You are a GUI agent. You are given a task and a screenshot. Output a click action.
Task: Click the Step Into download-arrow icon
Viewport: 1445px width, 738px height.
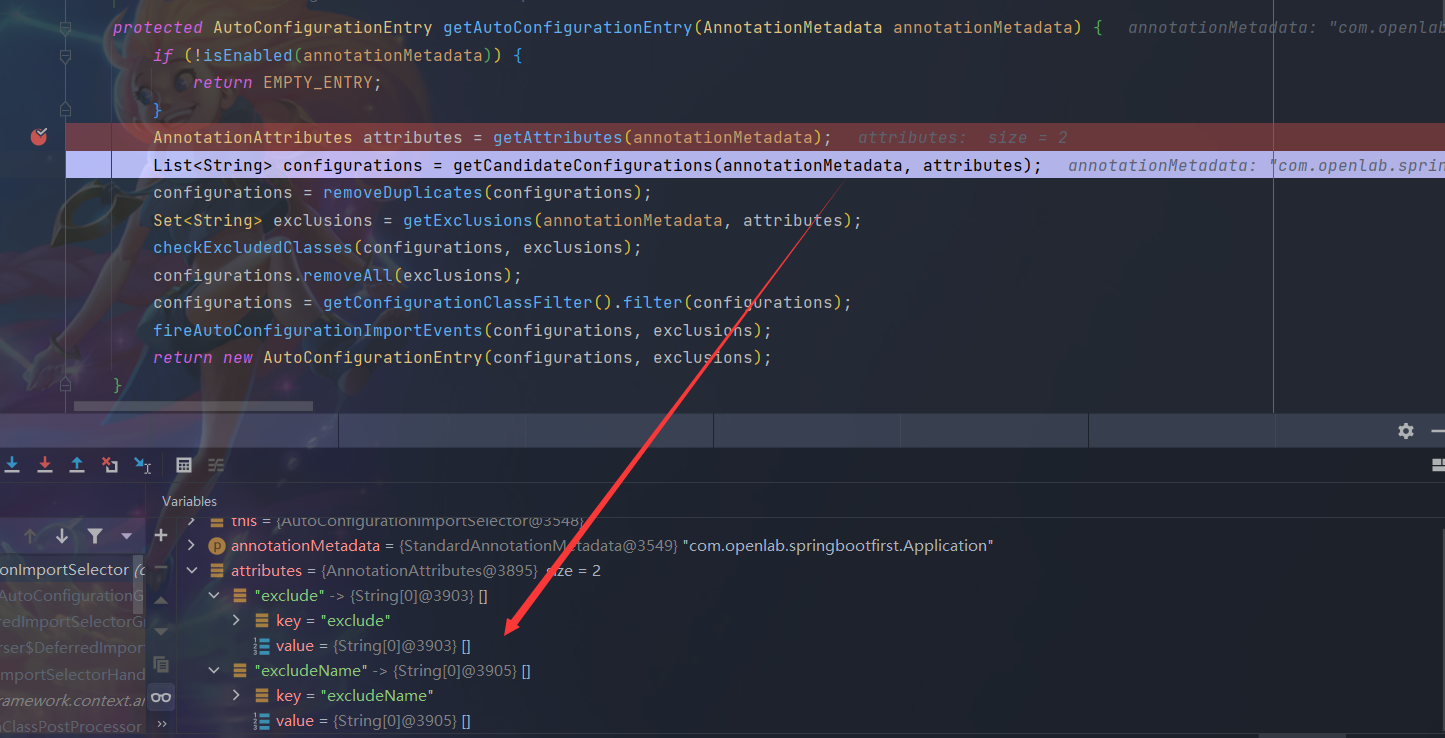(x=12, y=465)
